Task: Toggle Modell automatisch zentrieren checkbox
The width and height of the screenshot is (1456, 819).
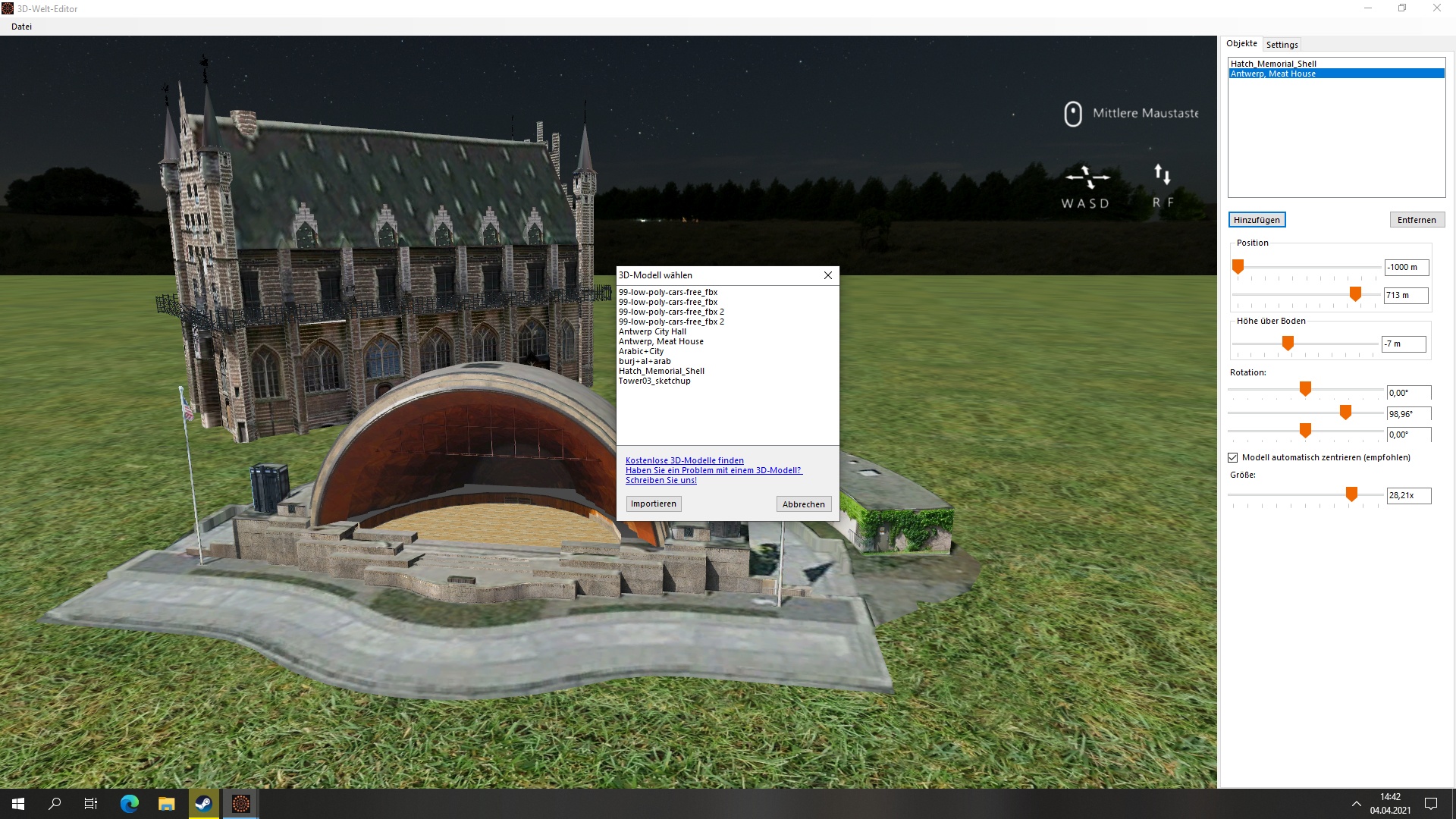Action: (x=1232, y=457)
